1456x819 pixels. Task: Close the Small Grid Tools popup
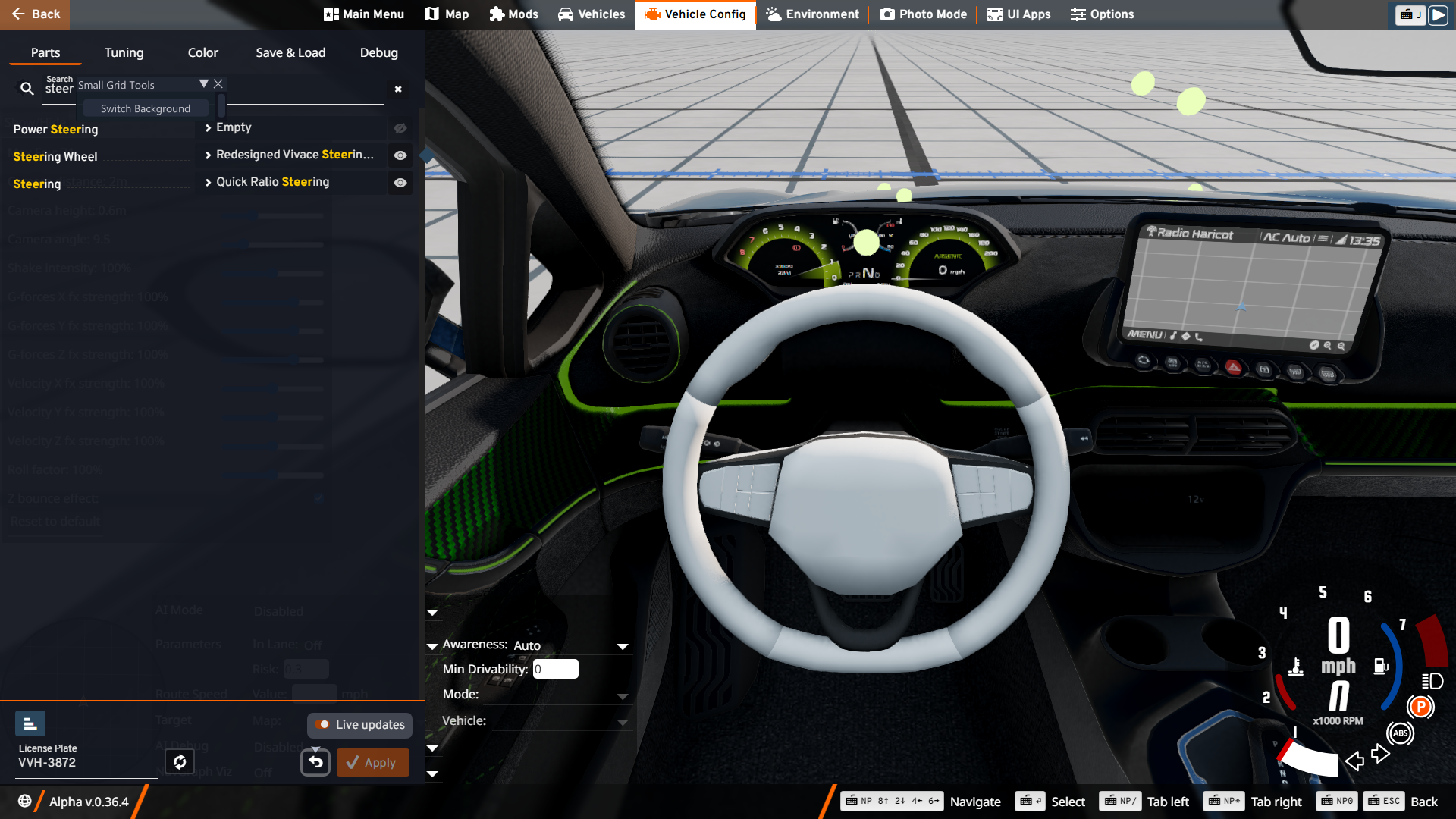click(x=218, y=83)
